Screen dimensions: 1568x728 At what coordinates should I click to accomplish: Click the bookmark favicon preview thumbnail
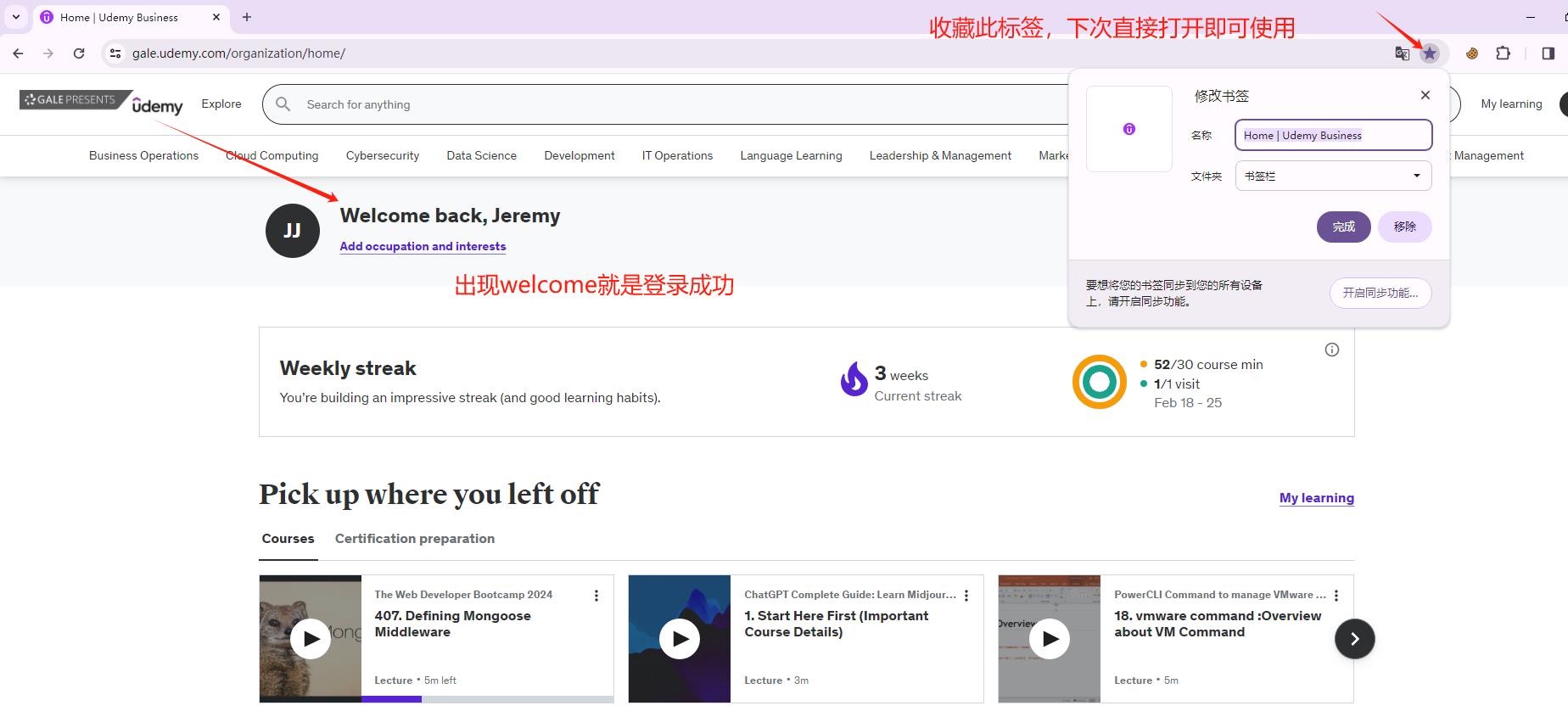[1128, 129]
